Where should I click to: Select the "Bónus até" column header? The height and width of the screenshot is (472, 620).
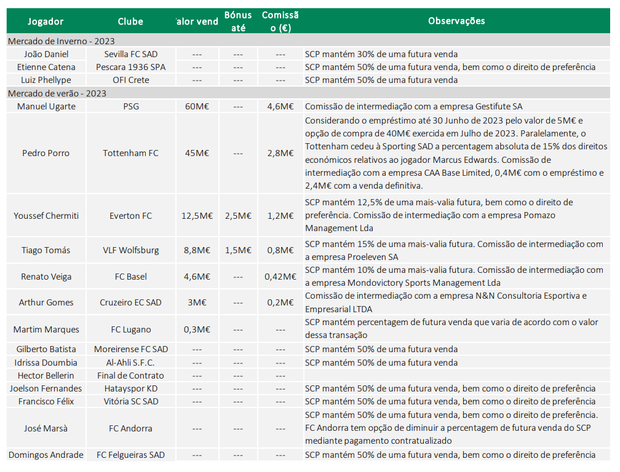(238, 20)
